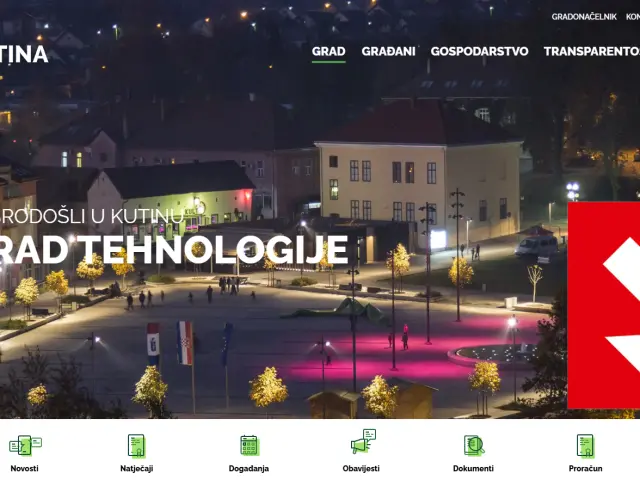Screen dimensions: 640x480
Task: Click the GRADONAČELNIK top link
Action: [583, 17]
